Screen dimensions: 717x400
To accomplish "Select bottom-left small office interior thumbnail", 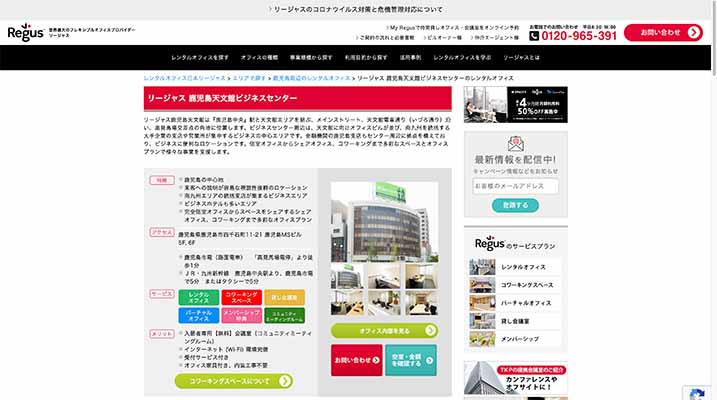I will tap(348, 303).
